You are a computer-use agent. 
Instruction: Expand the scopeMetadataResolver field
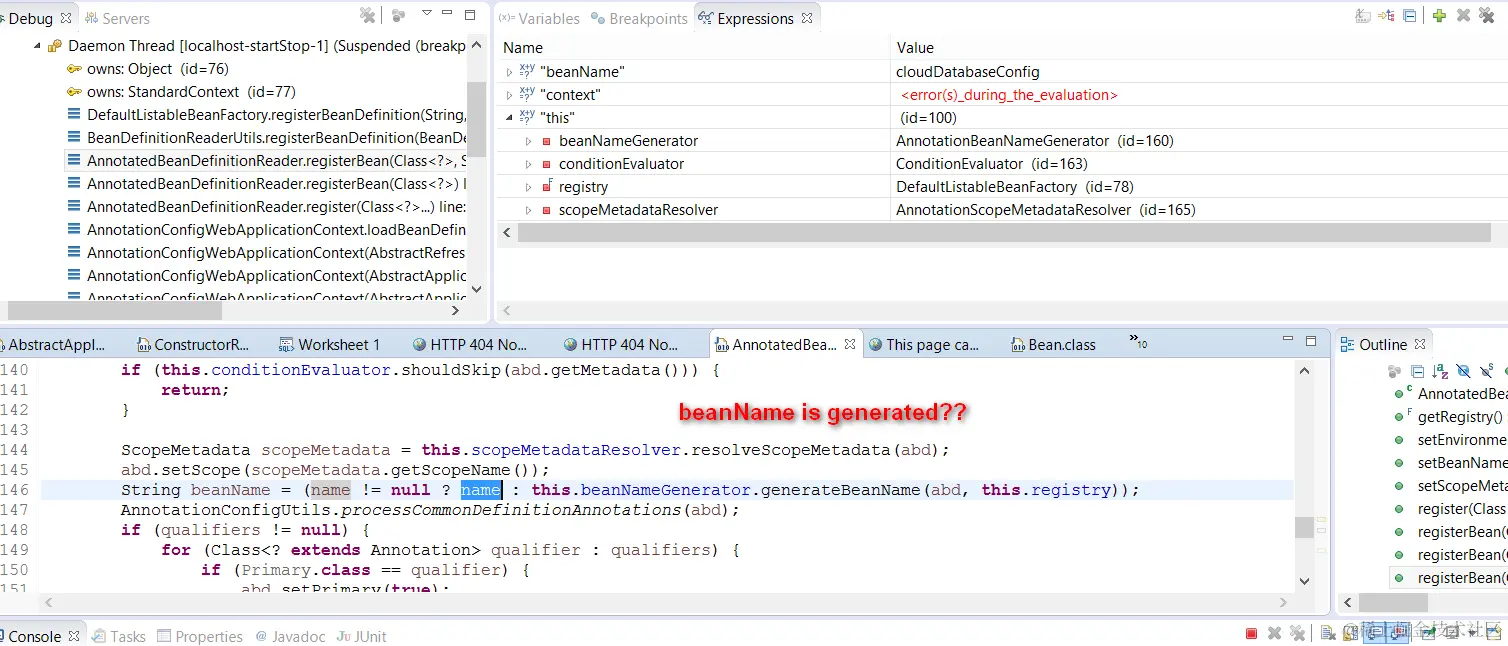click(529, 210)
